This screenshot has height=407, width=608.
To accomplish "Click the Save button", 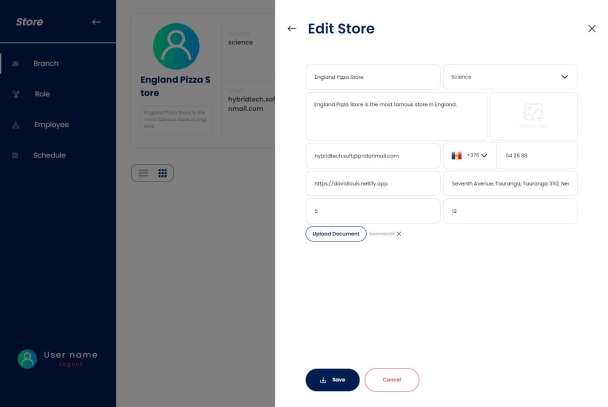I will coord(332,380).
